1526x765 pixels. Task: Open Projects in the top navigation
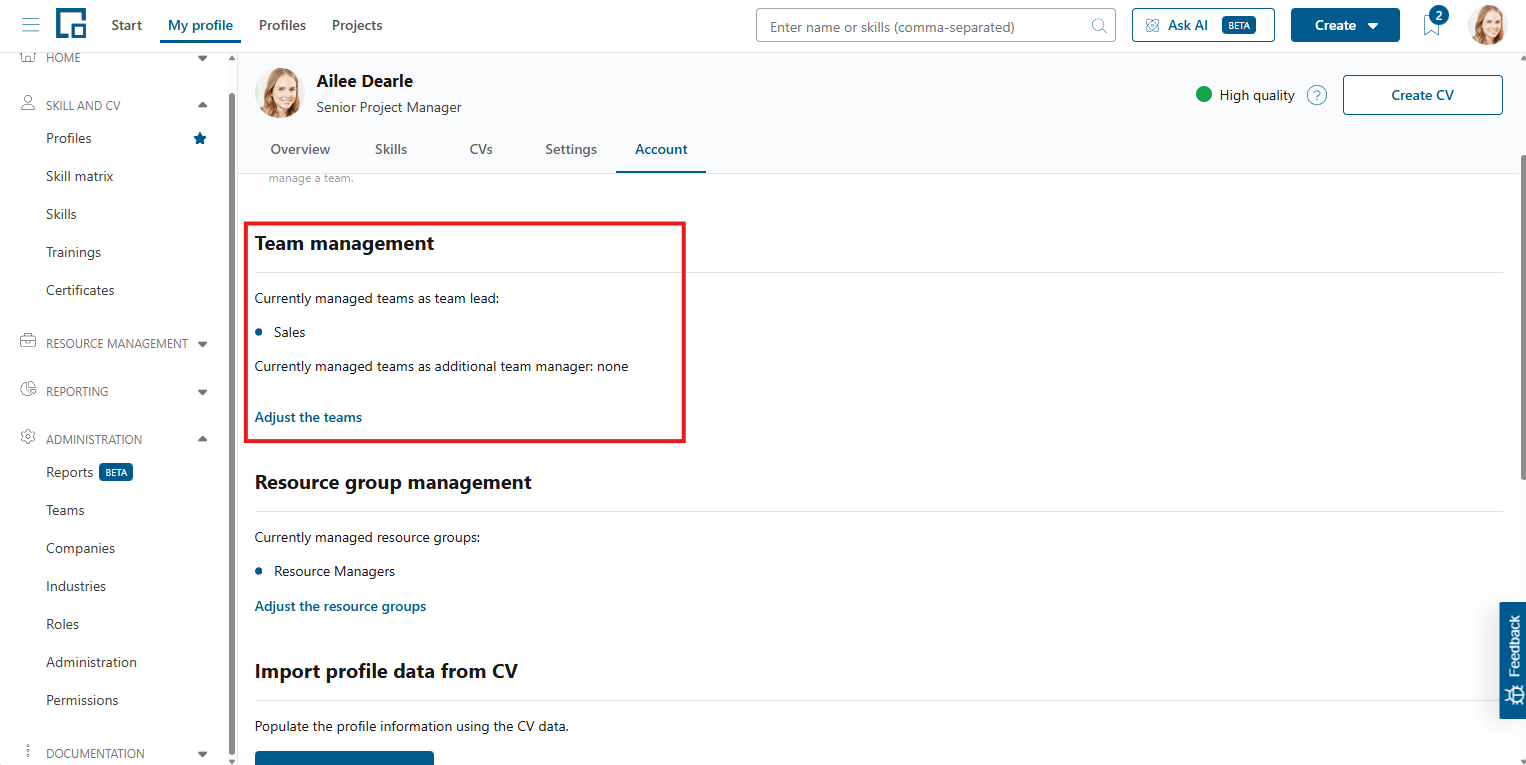pos(357,25)
